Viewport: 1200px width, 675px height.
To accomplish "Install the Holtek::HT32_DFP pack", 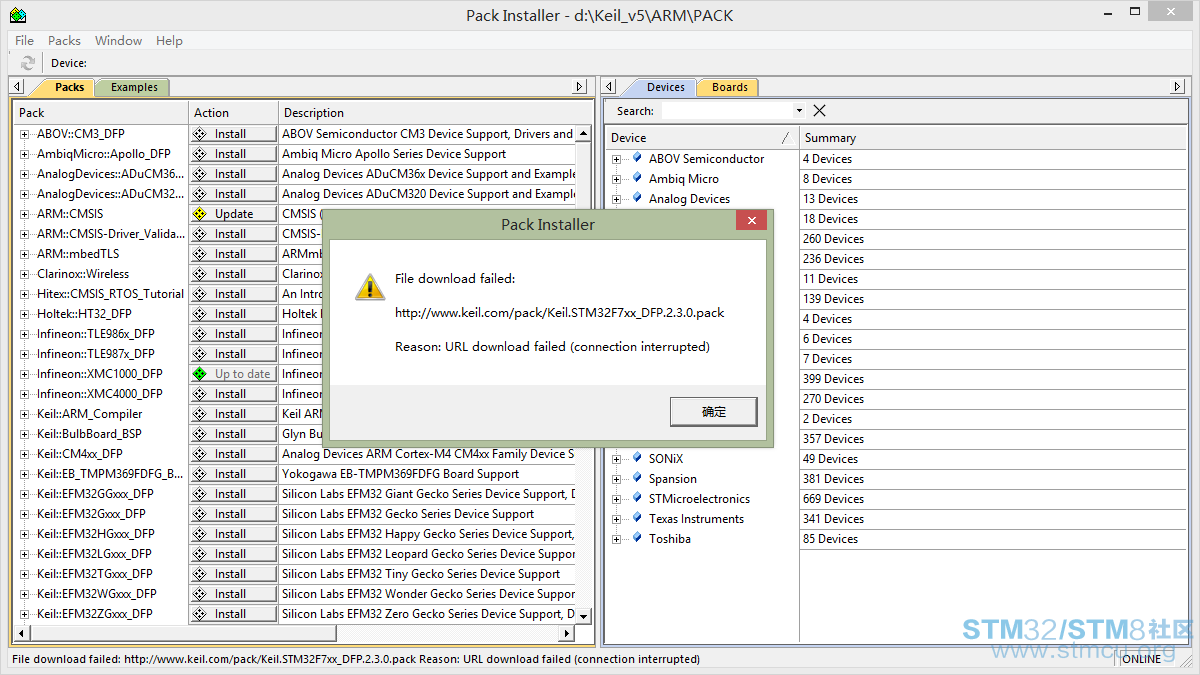I will point(233,314).
